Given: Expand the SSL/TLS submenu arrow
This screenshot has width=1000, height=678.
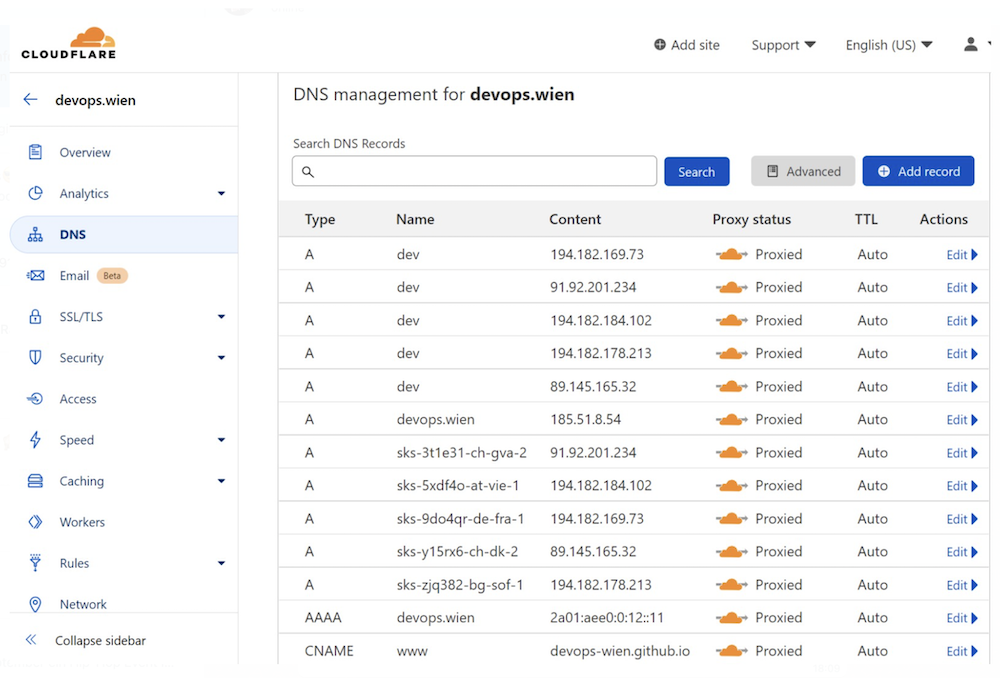Looking at the screenshot, I should click(x=221, y=316).
